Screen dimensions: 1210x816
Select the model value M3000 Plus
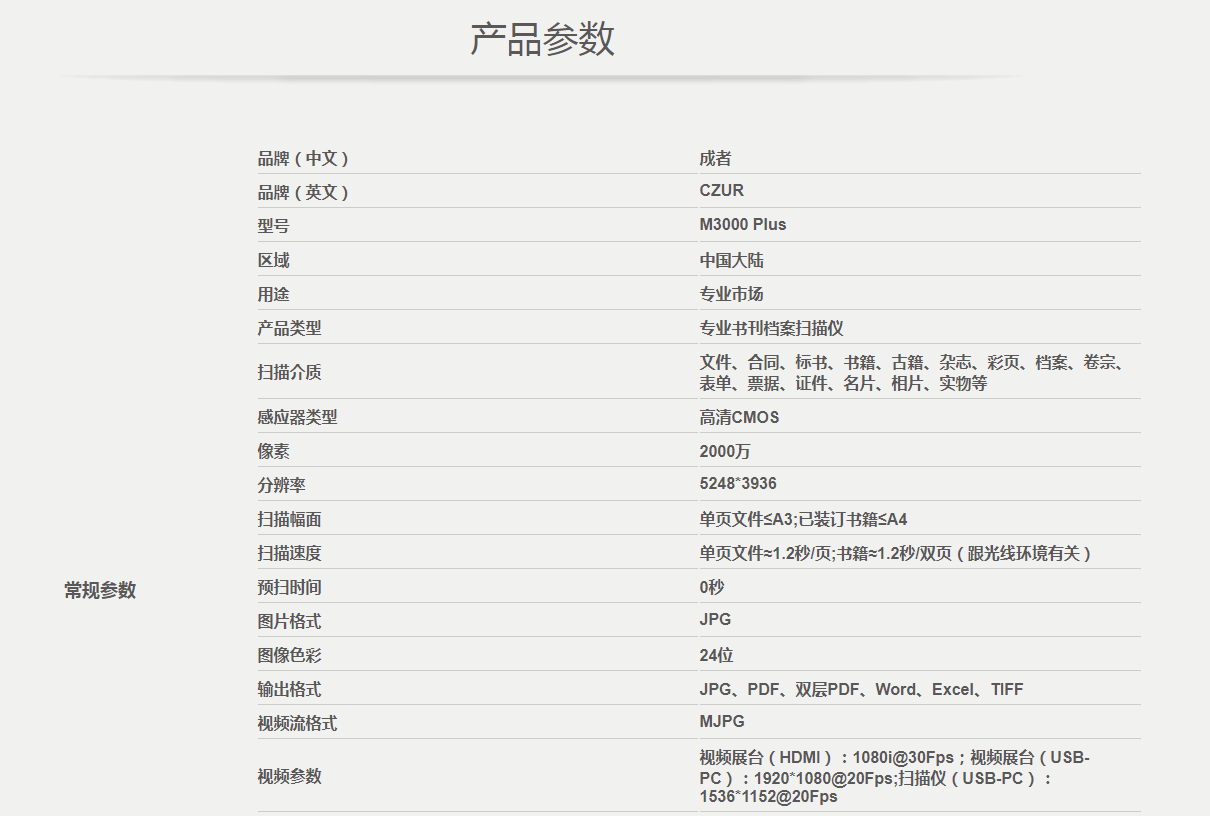pos(743,225)
